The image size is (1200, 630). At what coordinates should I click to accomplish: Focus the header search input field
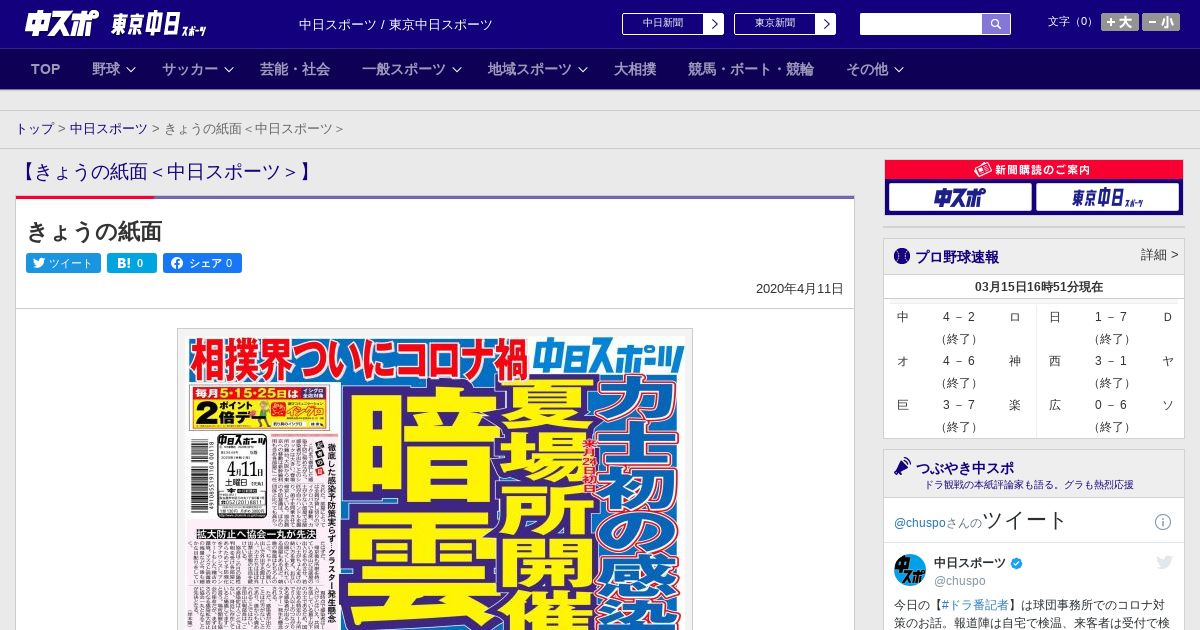tap(921, 24)
